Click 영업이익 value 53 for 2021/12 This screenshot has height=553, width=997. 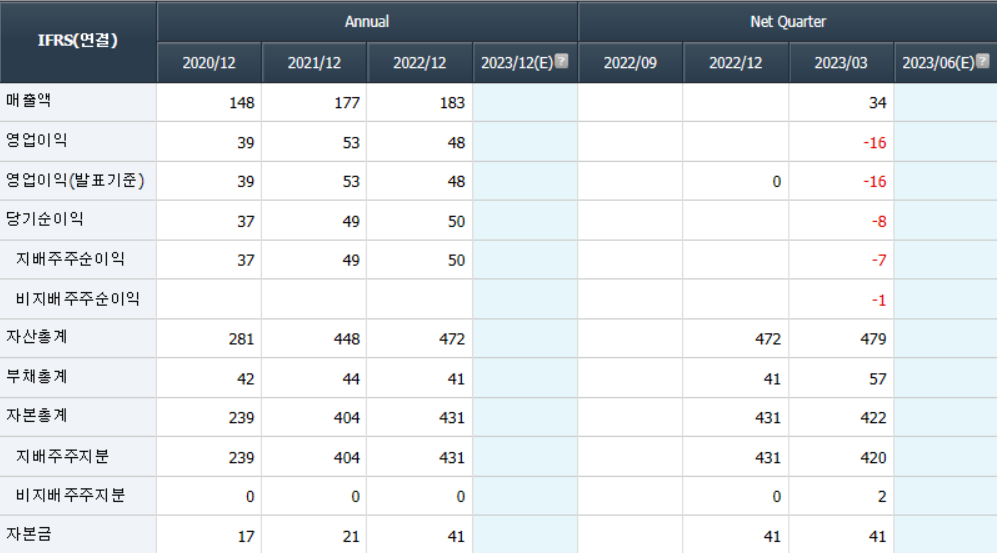[x=351, y=143]
